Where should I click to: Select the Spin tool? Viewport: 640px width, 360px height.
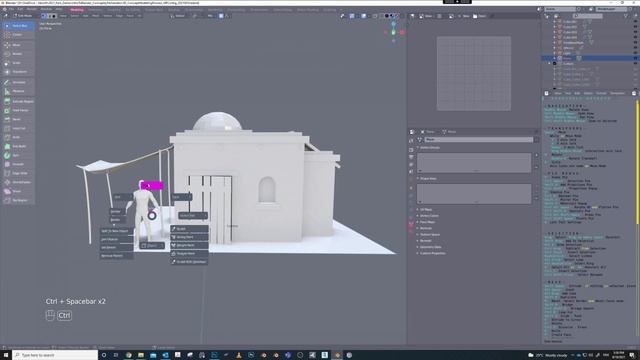click(19, 155)
